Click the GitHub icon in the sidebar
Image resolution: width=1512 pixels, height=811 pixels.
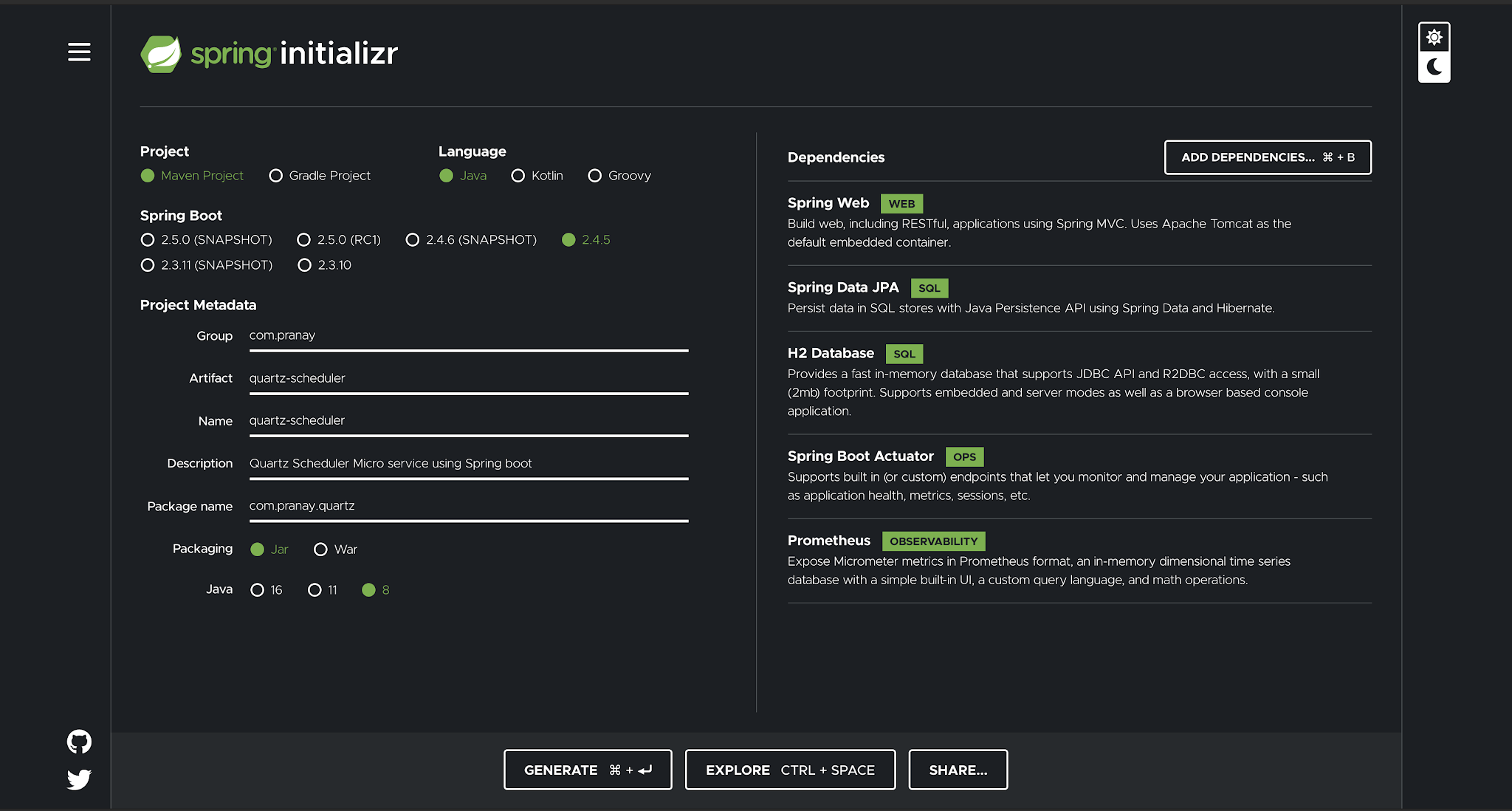click(80, 741)
